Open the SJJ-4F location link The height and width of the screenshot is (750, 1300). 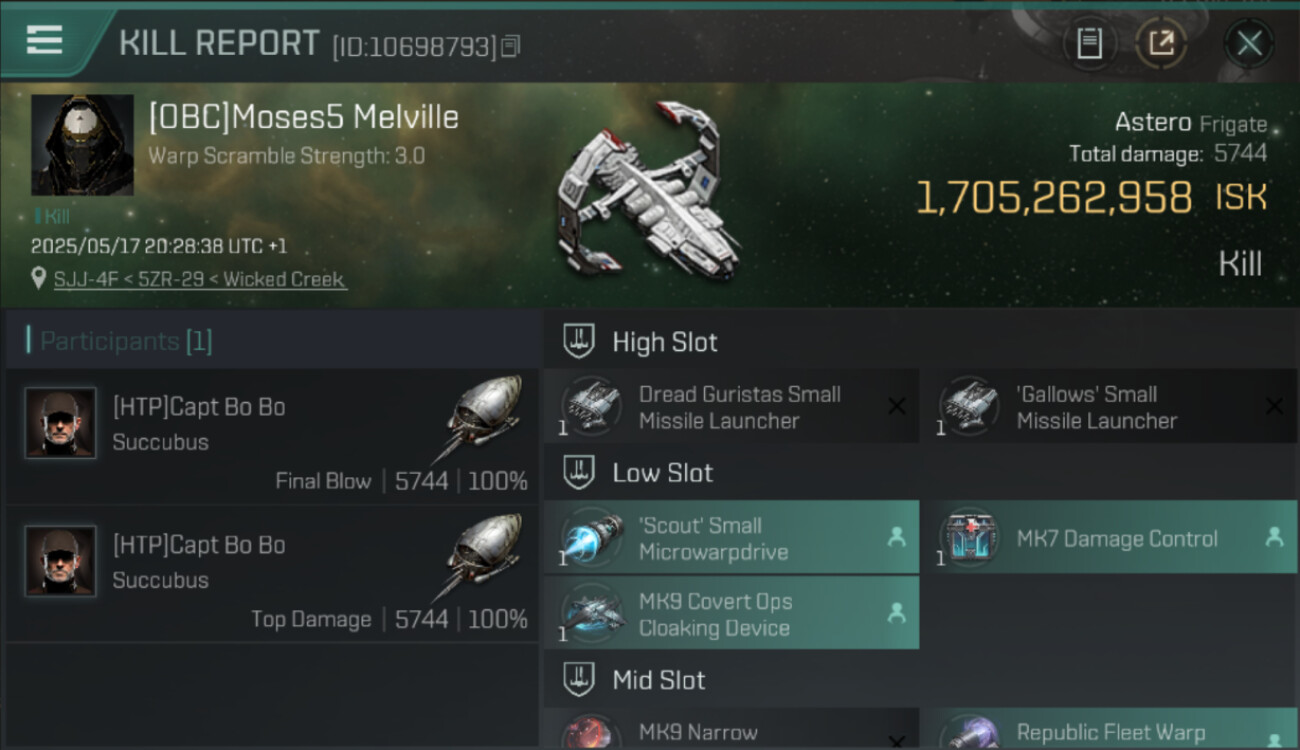pyautogui.click(x=200, y=279)
